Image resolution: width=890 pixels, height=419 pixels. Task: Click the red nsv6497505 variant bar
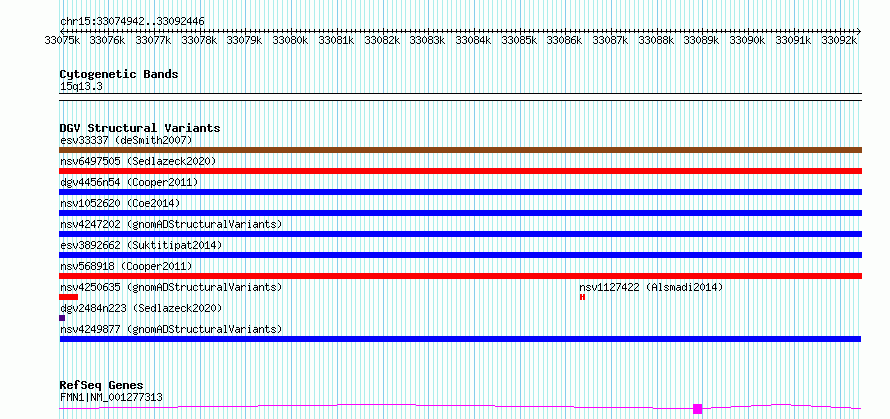pyautogui.click(x=460, y=171)
